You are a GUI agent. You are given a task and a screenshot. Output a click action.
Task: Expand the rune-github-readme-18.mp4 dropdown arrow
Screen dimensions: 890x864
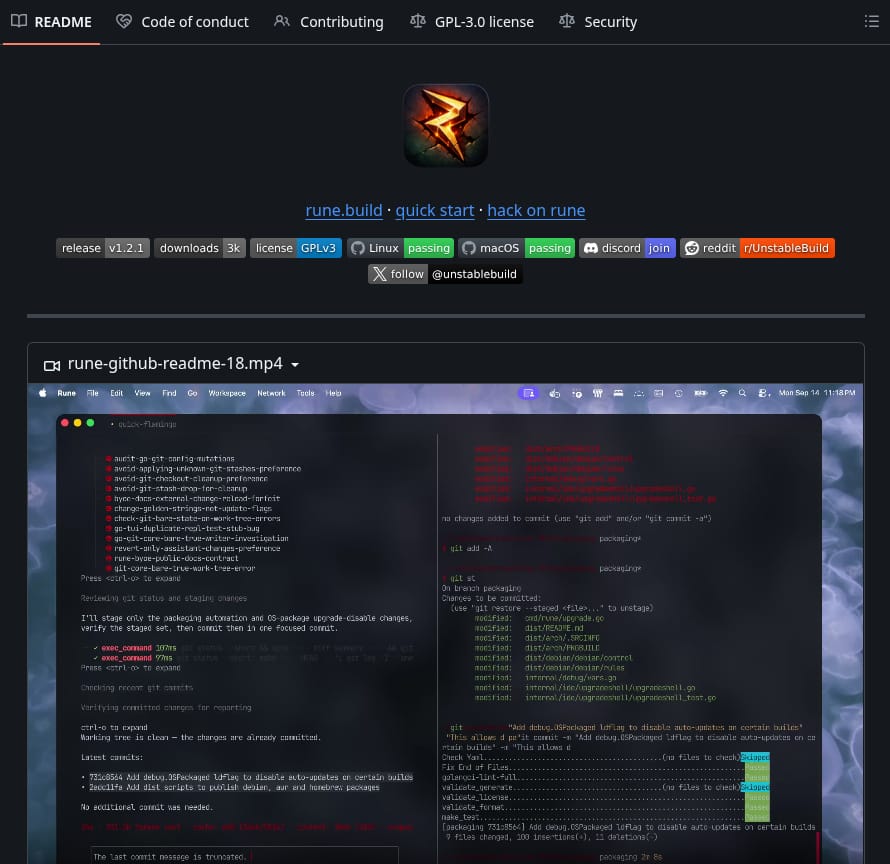295,364
